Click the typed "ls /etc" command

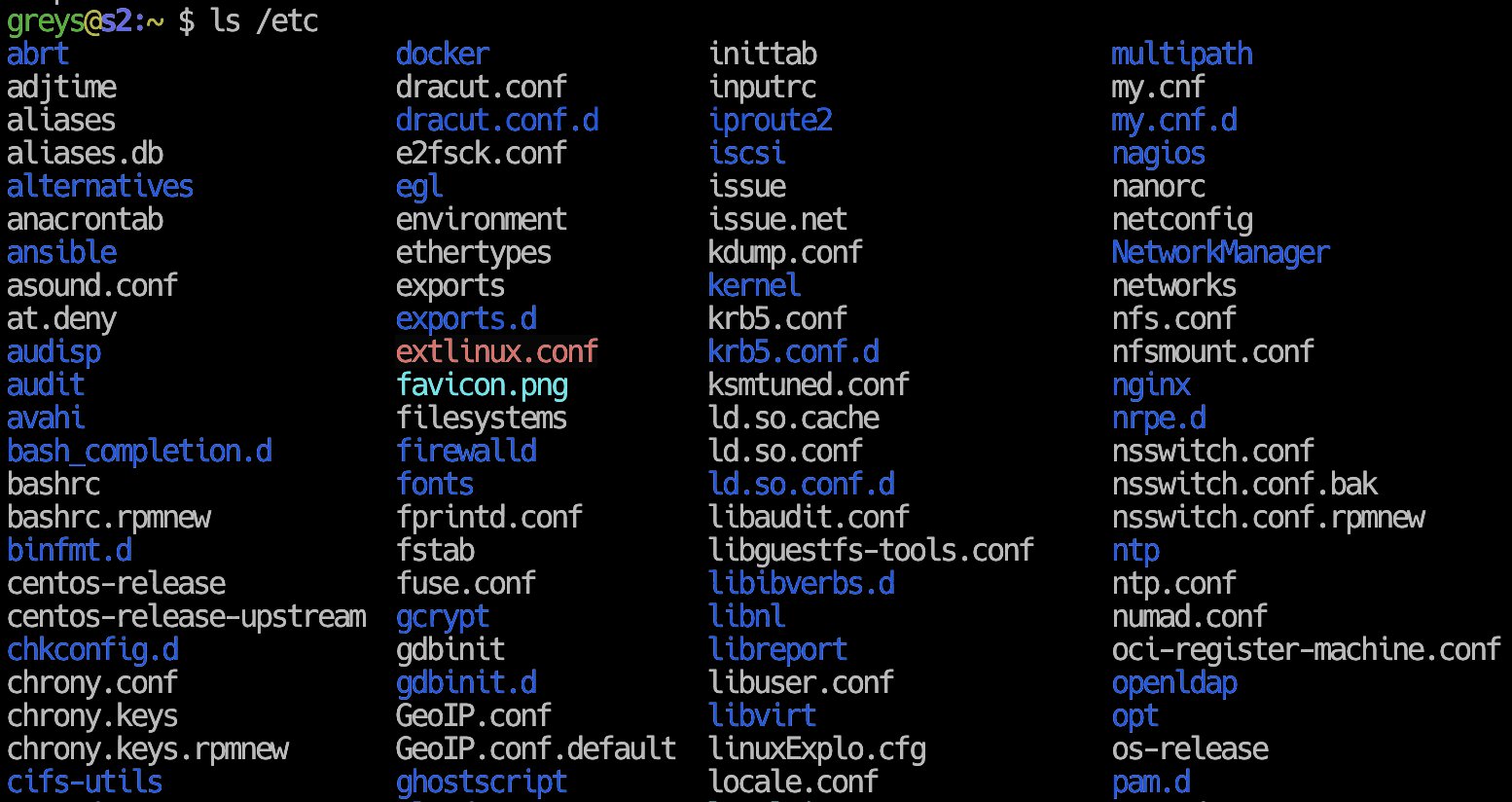point(265,21)
